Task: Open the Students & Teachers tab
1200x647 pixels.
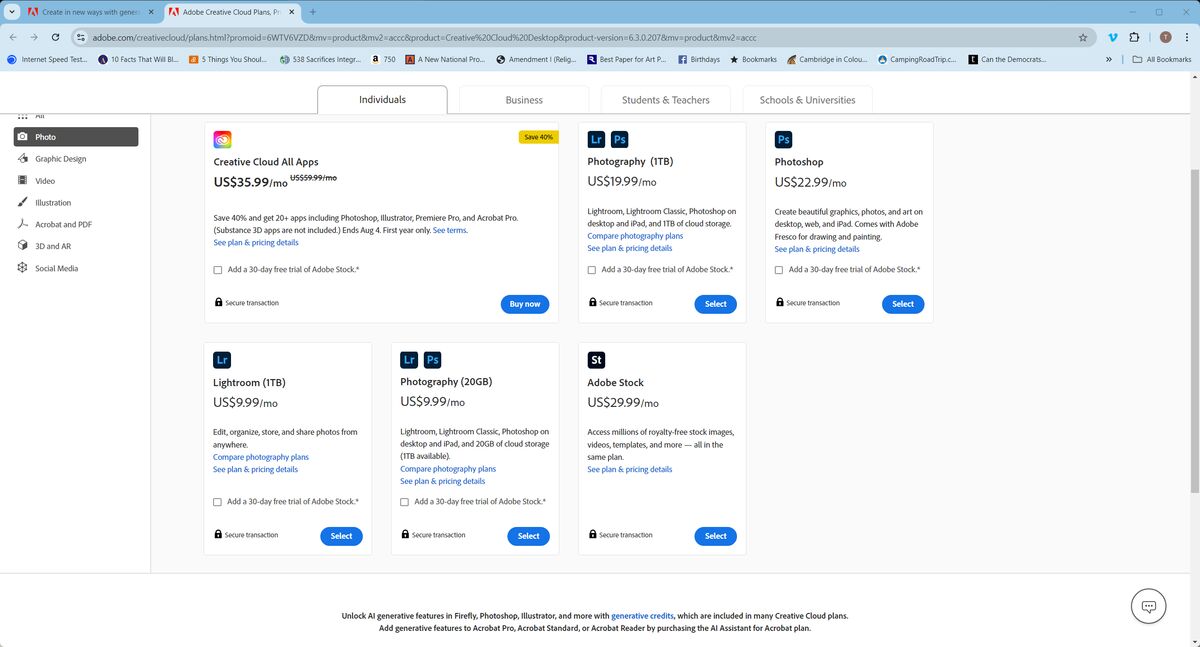Action: [665, 100]
